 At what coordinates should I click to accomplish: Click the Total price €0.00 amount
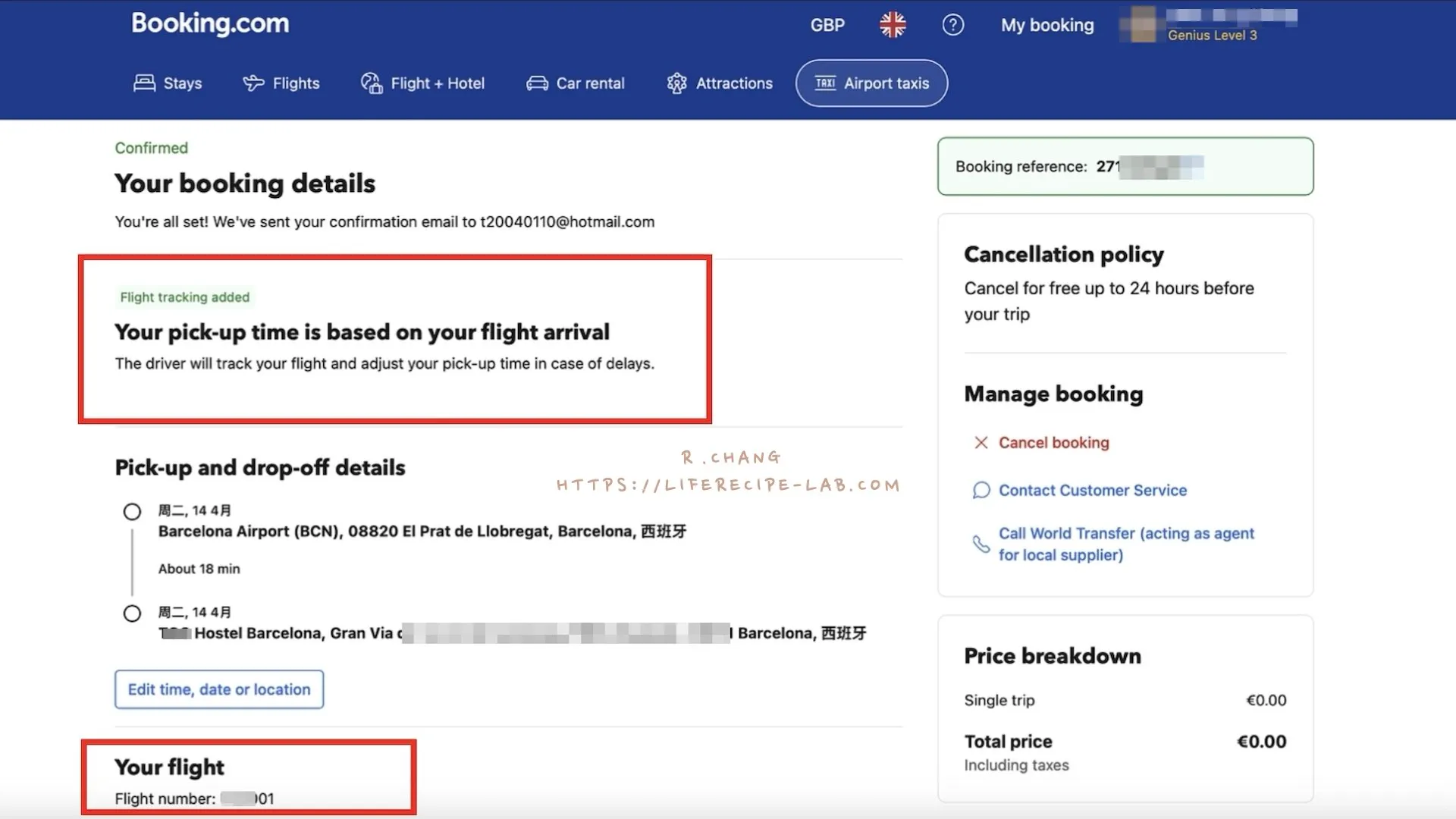click(x=1261, y=742)
